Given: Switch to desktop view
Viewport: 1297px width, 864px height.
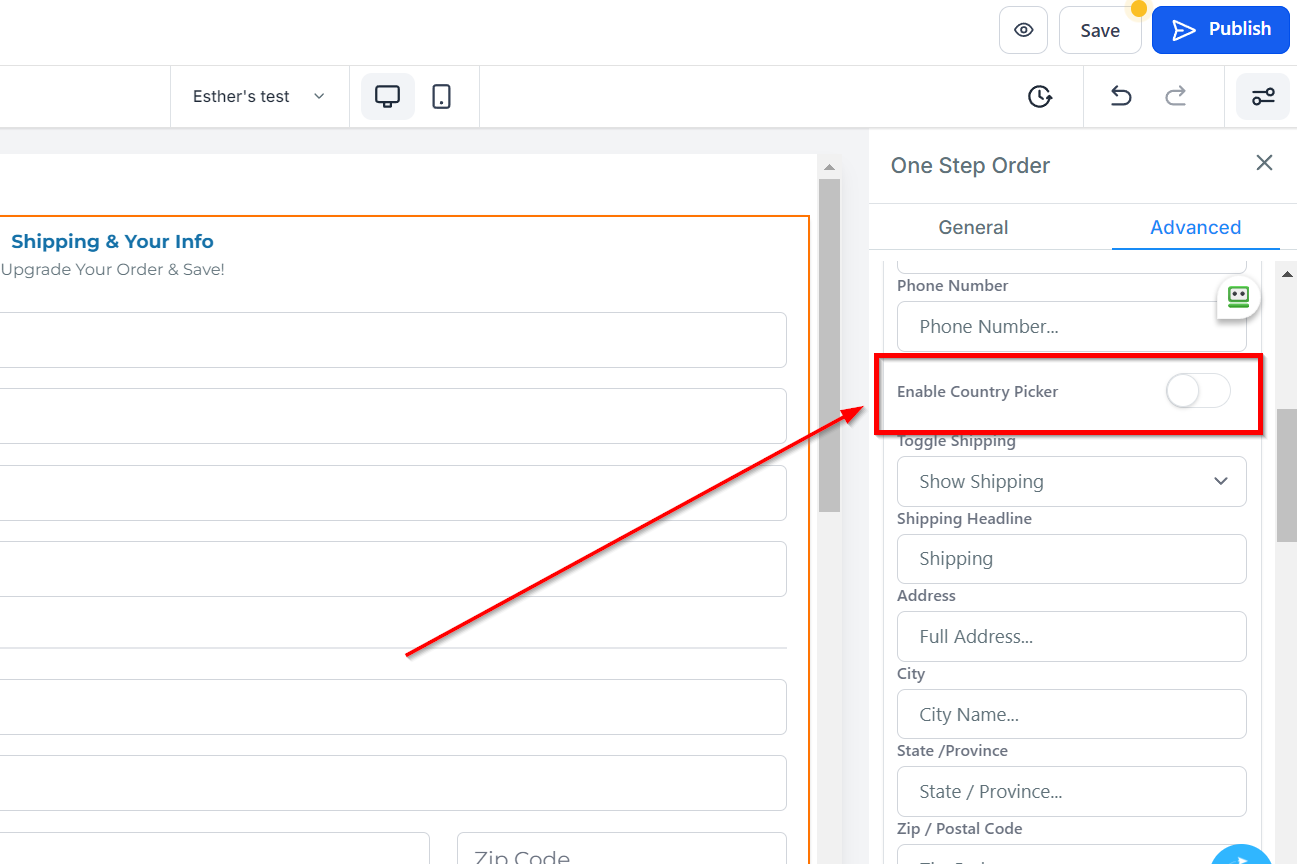Looking at the screenshot, I should pos(387,96).
